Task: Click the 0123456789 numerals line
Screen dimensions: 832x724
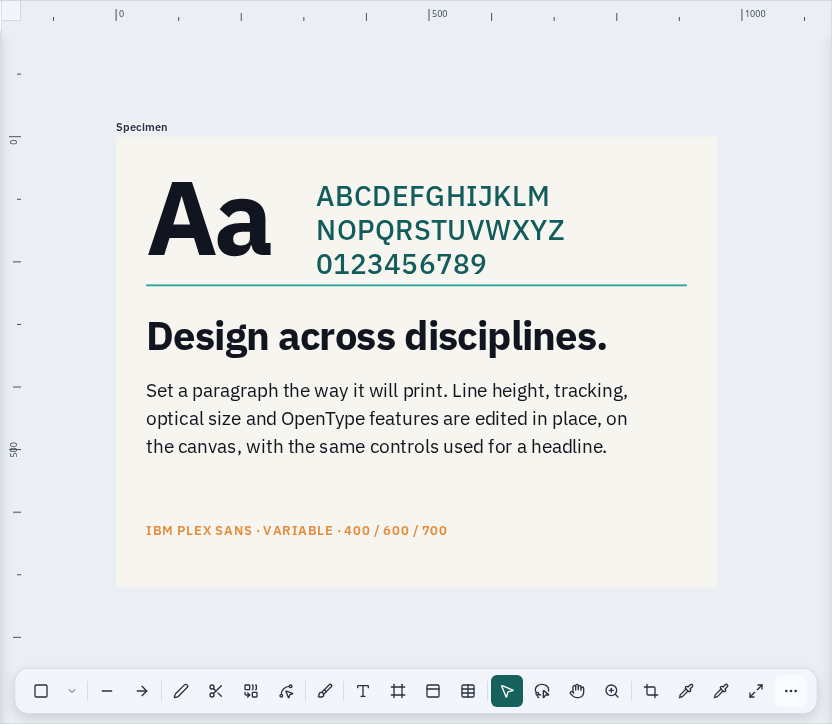Action: [x=401, y=264]
